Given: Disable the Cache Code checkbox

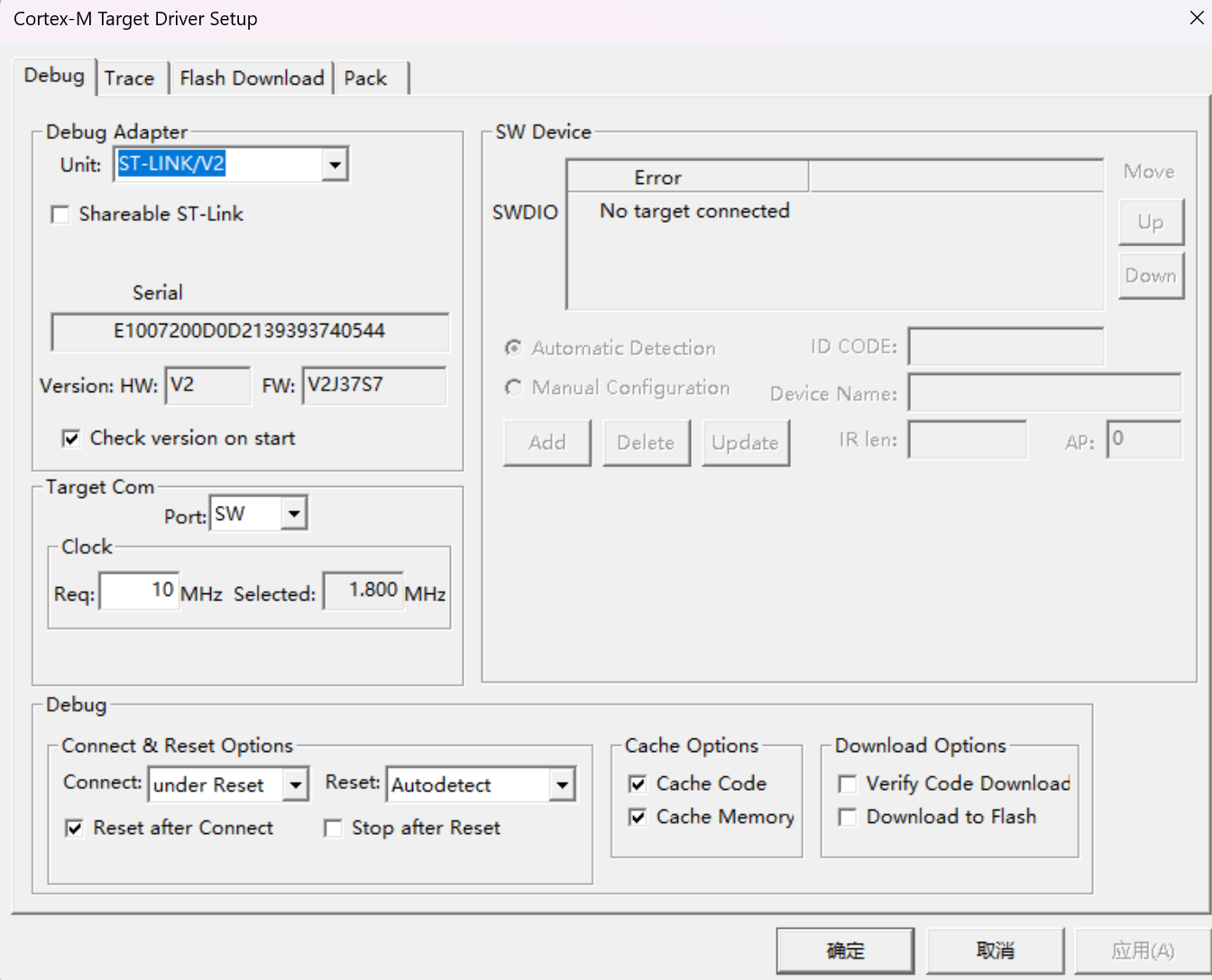Looking at the screenshot, I should (638, 784).
